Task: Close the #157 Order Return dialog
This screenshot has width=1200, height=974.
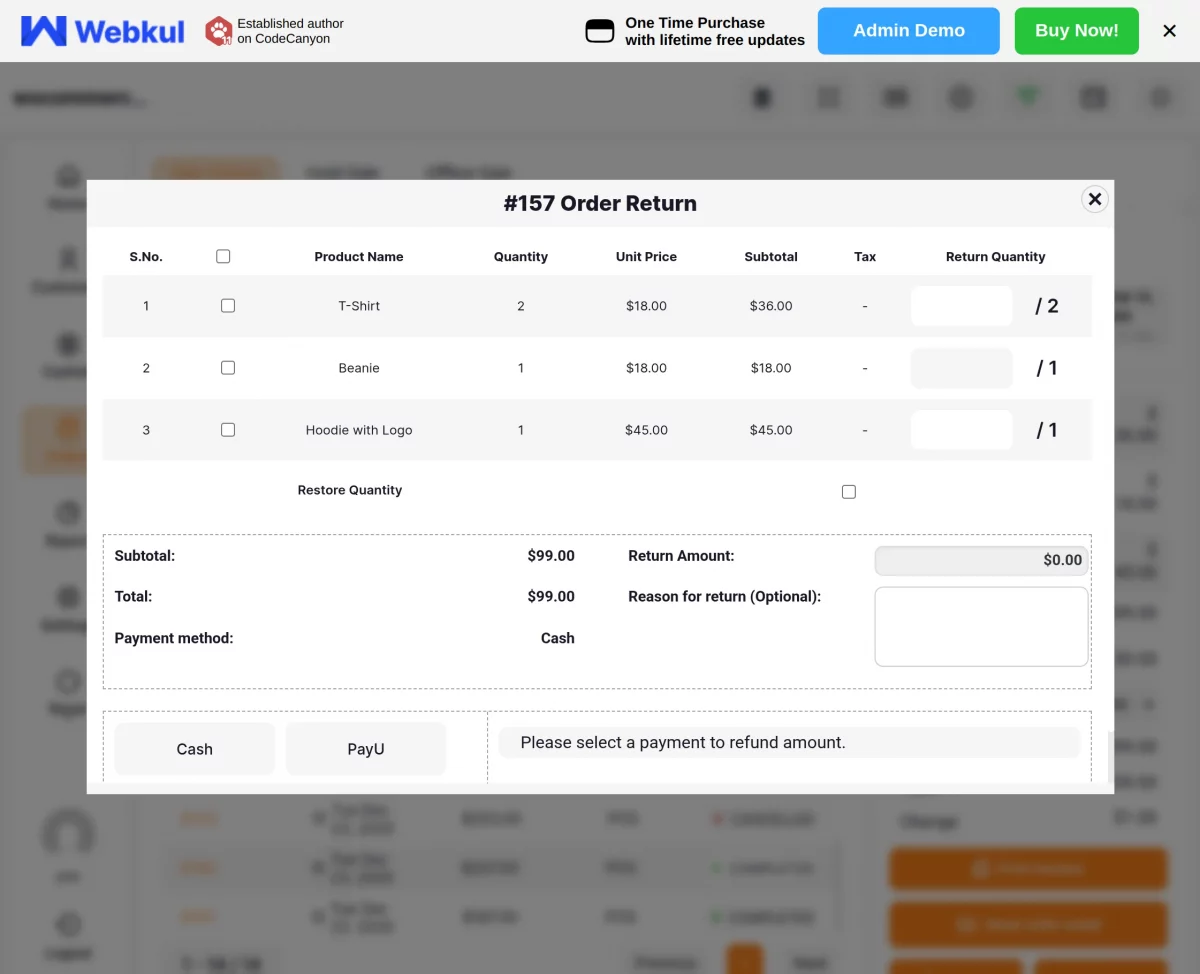Action: (x=1094, y=199)
